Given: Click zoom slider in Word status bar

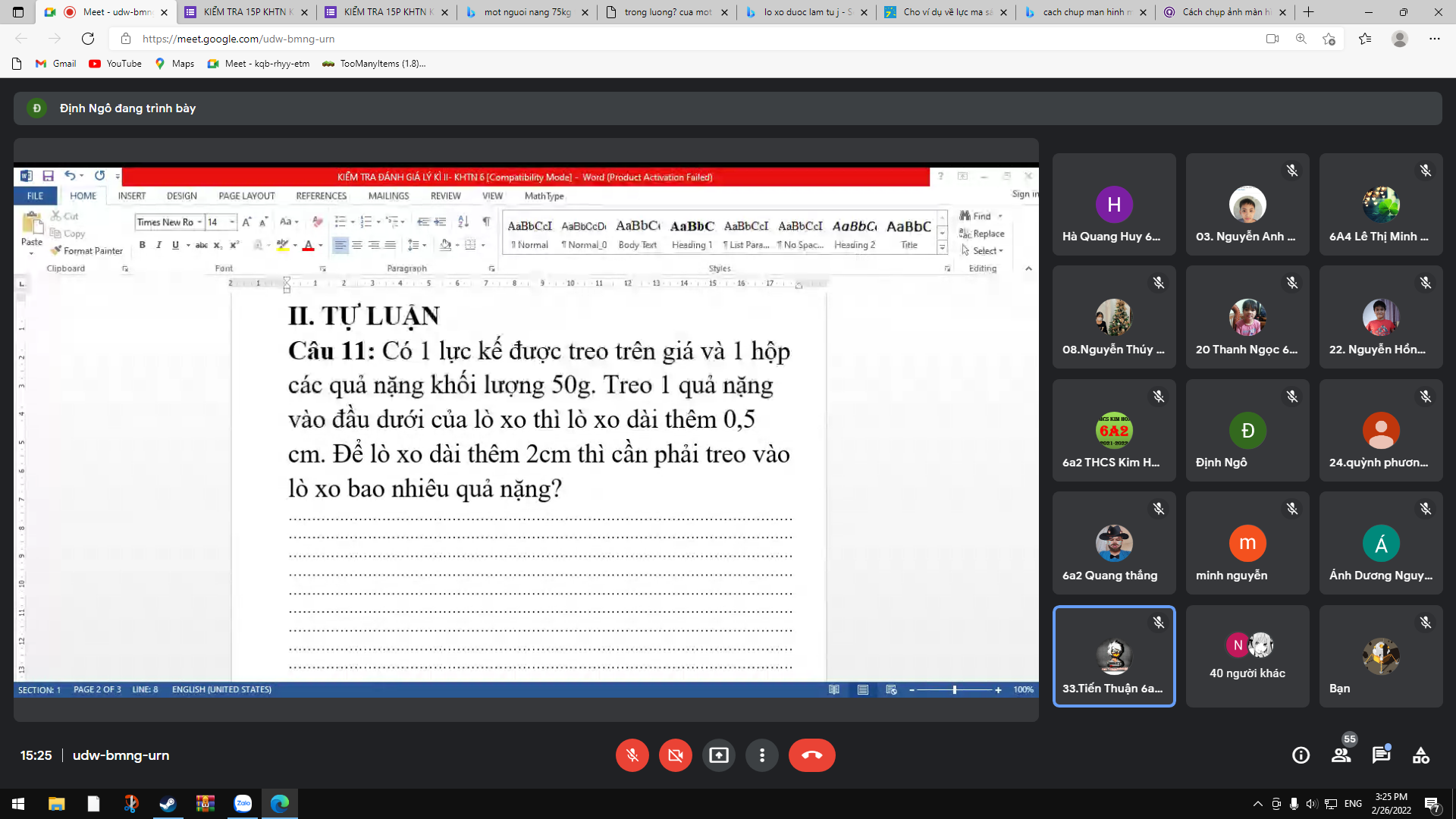Looking at the screenshot, I should point(954,690).
